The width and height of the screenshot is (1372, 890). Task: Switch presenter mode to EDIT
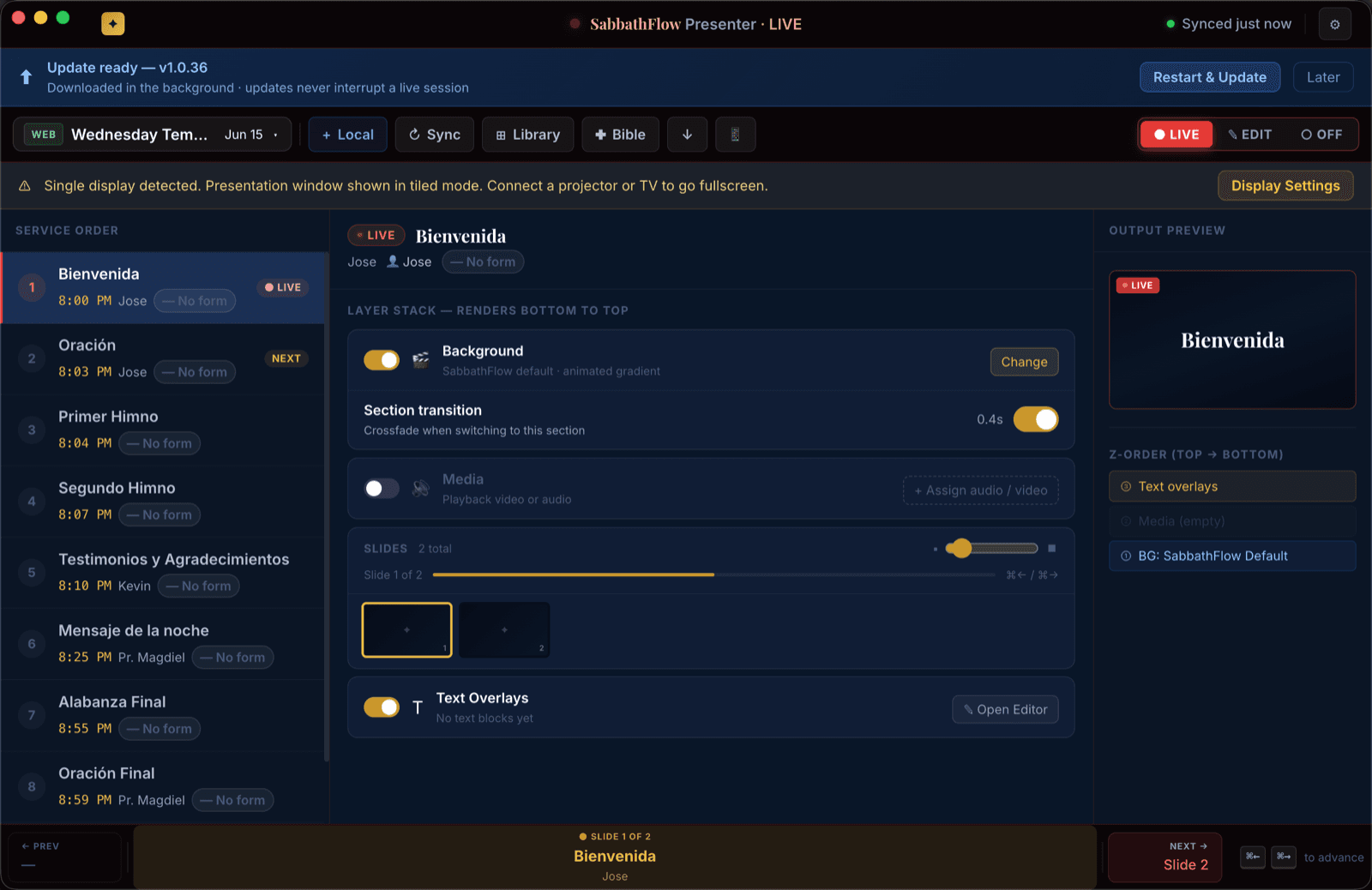1249,135
